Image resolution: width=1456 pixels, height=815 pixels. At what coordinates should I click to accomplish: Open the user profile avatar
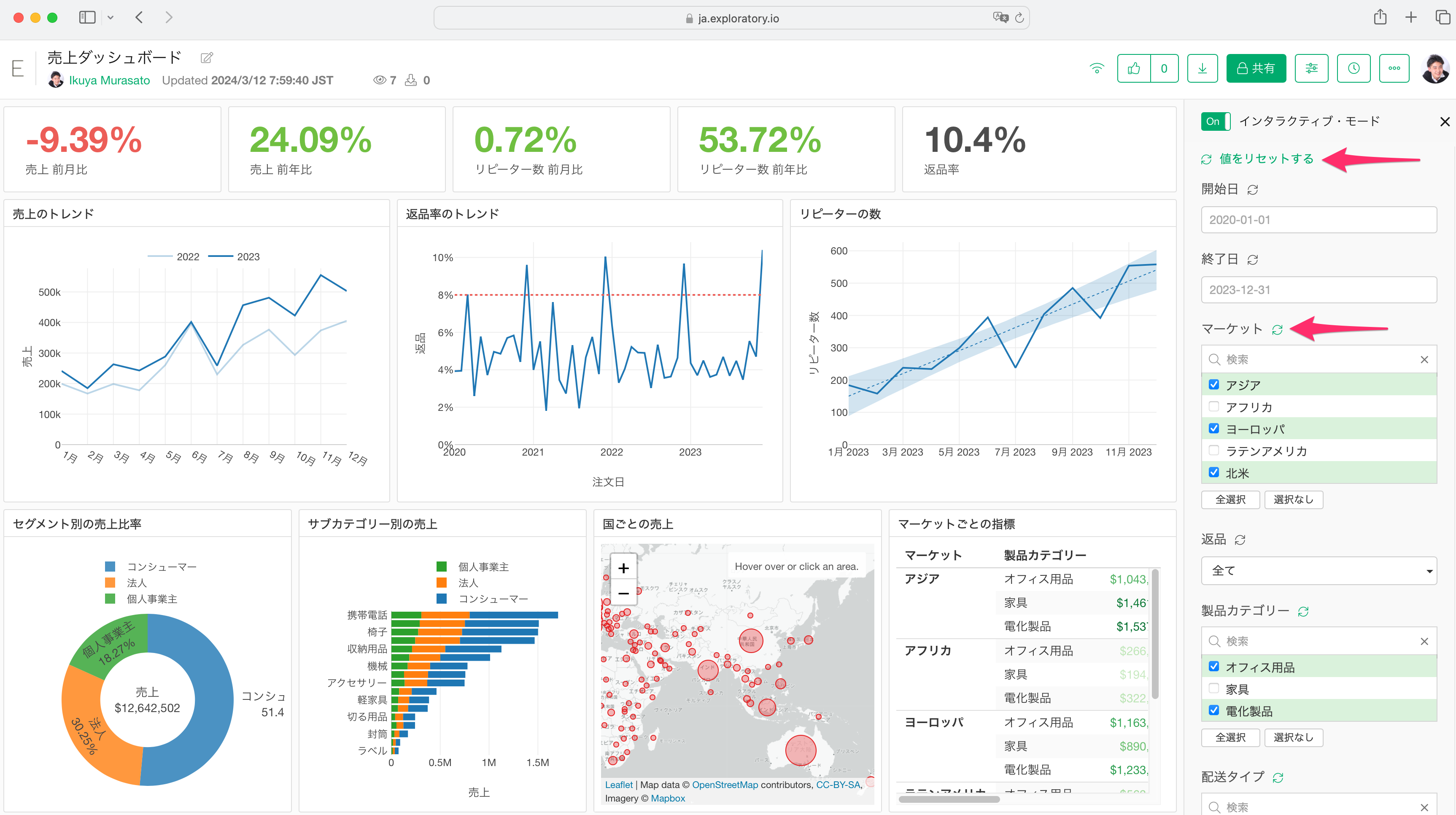tap(1435, 68)
